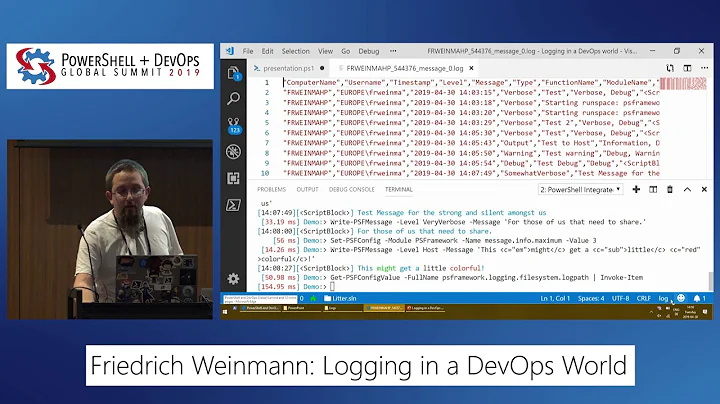The height and width of the screenshot is (404, 720).
Task: Open changes compare icon in editor toolbar
Action: (x=670, y=68)
